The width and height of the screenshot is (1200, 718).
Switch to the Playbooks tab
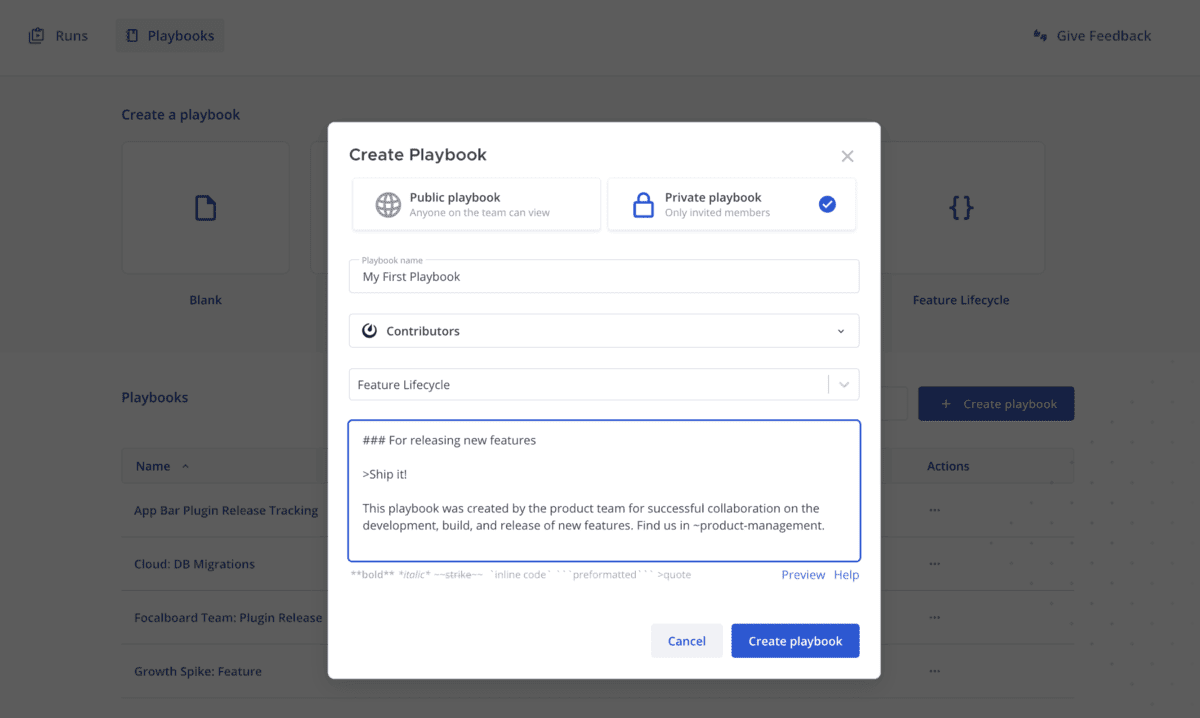click(x=169, y=35)
